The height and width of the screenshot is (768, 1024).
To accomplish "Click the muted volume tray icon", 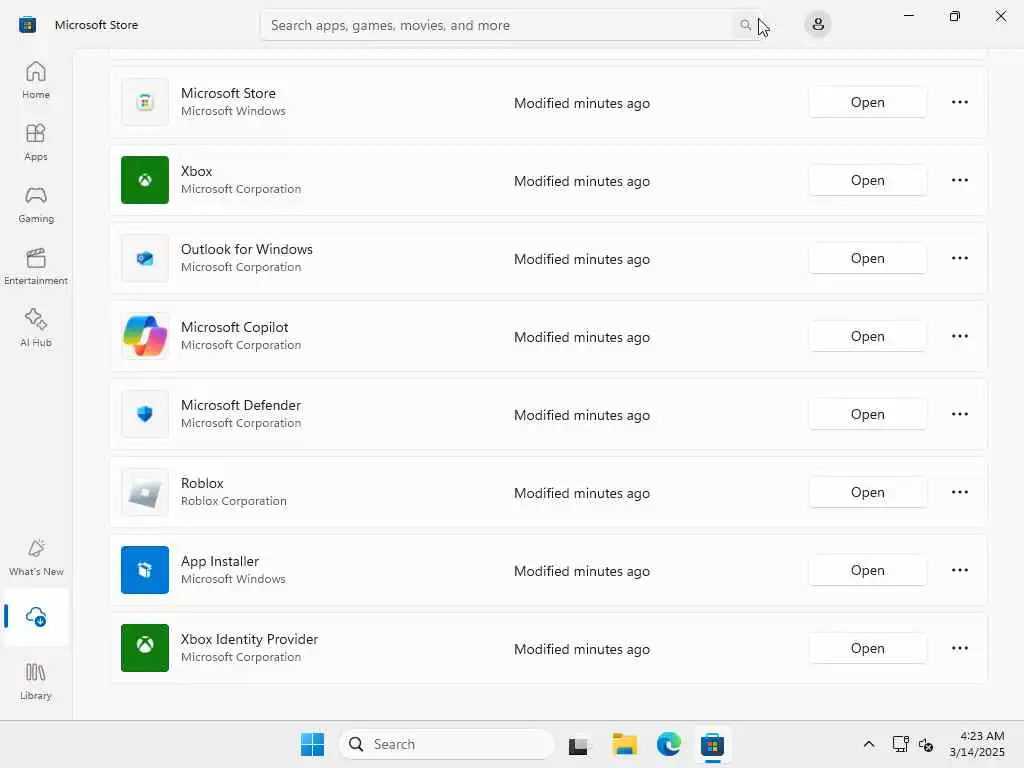I will tap(926, 744).
